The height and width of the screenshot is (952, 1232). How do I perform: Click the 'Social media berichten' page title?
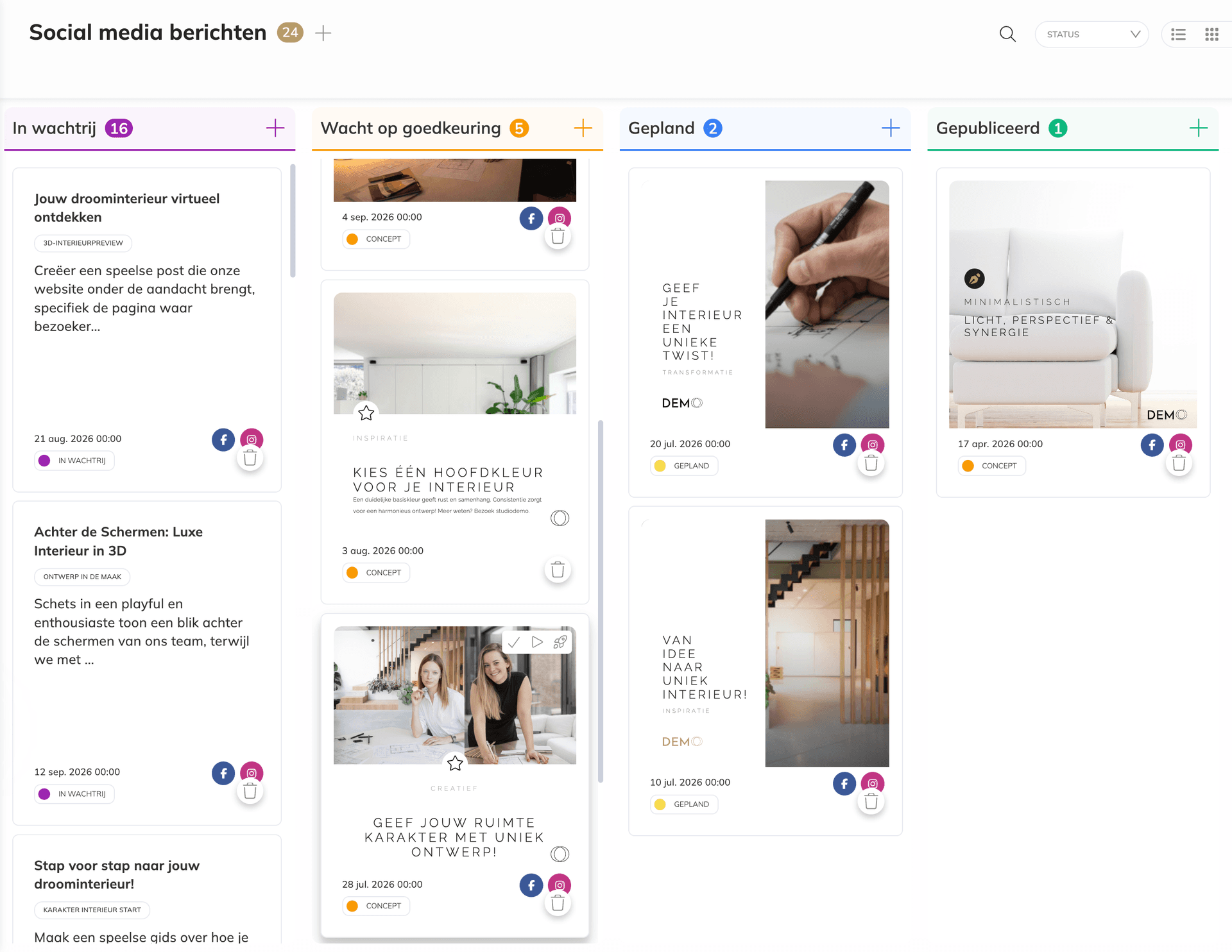pos(148,32)
